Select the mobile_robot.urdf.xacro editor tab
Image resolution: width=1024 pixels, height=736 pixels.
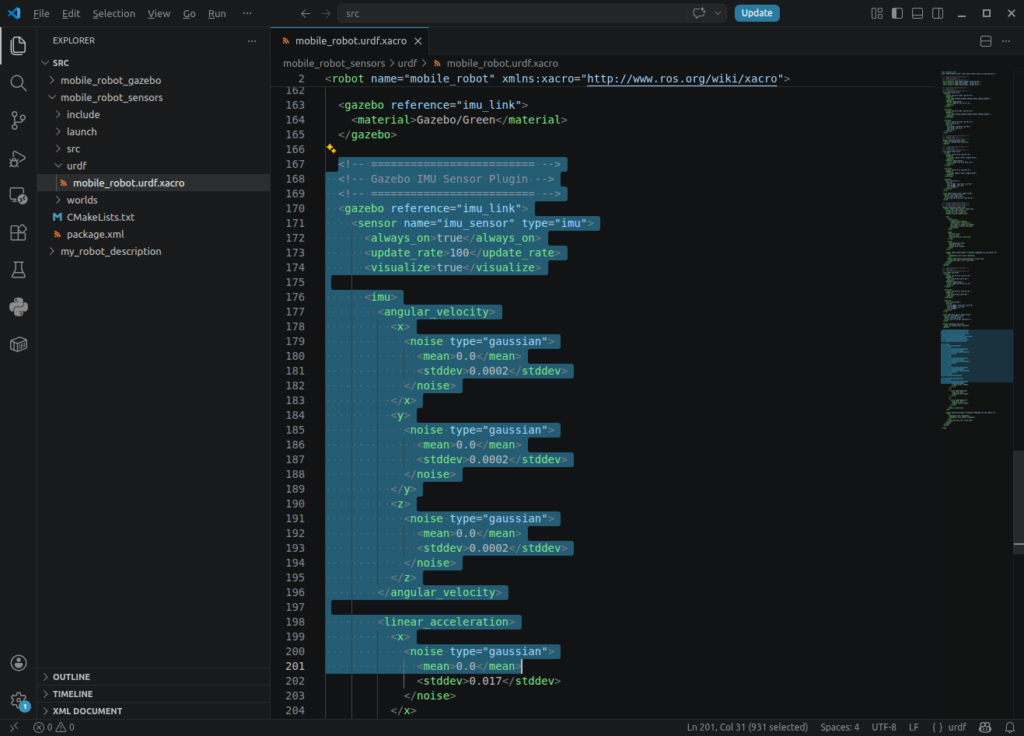350,40
